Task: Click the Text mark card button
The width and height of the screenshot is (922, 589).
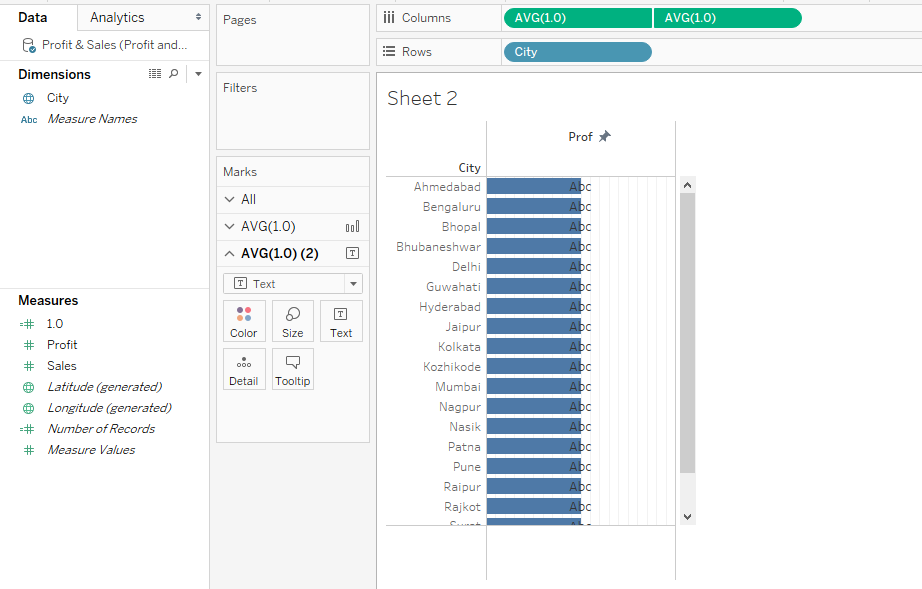Action: click(x=341, y=321)
